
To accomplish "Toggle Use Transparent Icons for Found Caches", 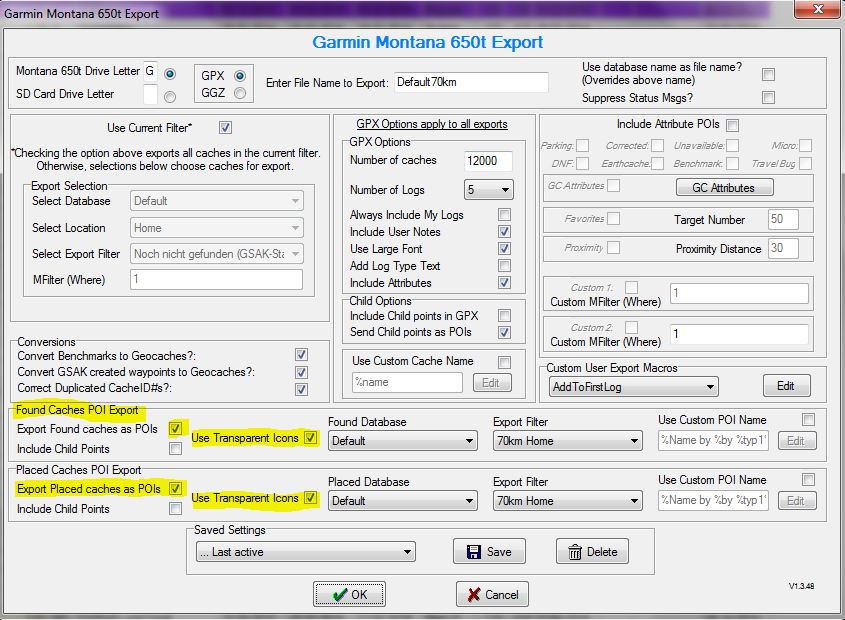I will click(310, 438).
